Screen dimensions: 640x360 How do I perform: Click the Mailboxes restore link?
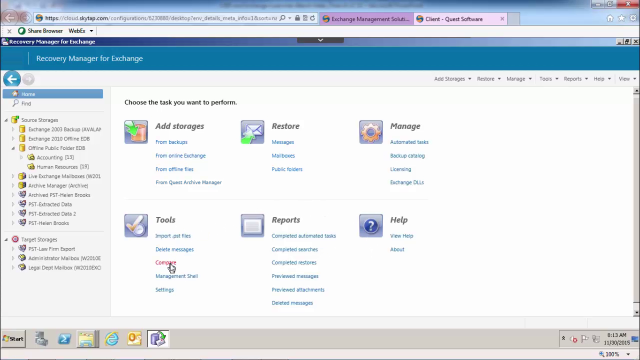coord(283,156)
